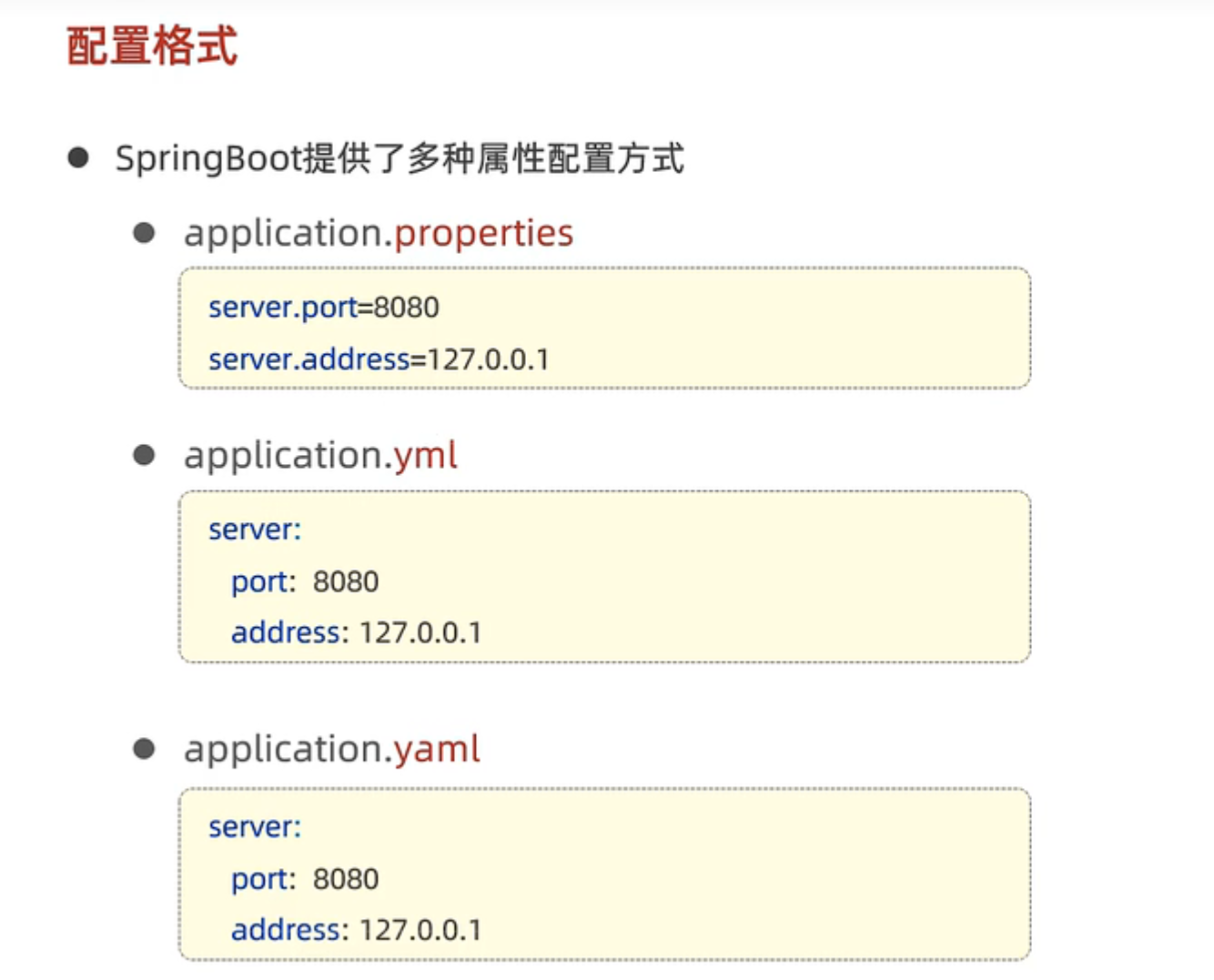Click the bullet beside application.yaml
Screen dimensions: 1214x980
[x=144, y=749]
